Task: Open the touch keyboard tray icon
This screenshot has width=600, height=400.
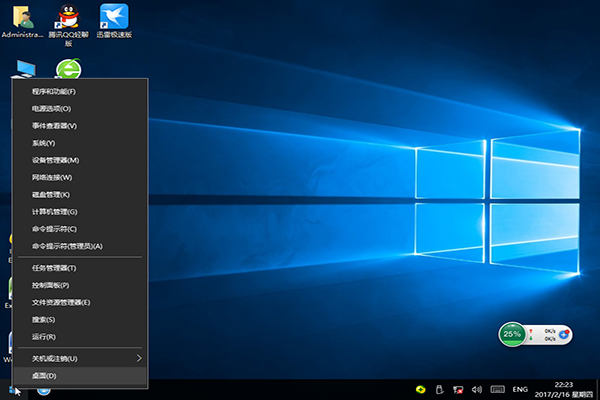Action: 497,388
